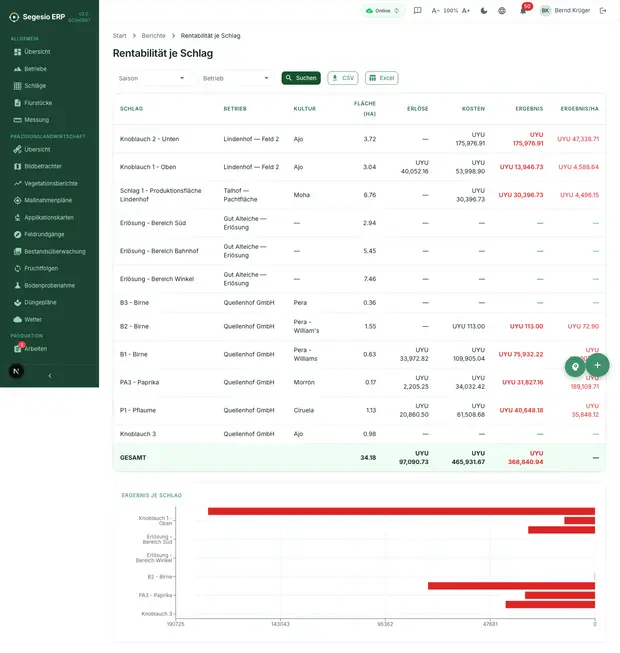Export table as CSV
The height and width of the screenshot is (653, 620).
click(343, 78)
